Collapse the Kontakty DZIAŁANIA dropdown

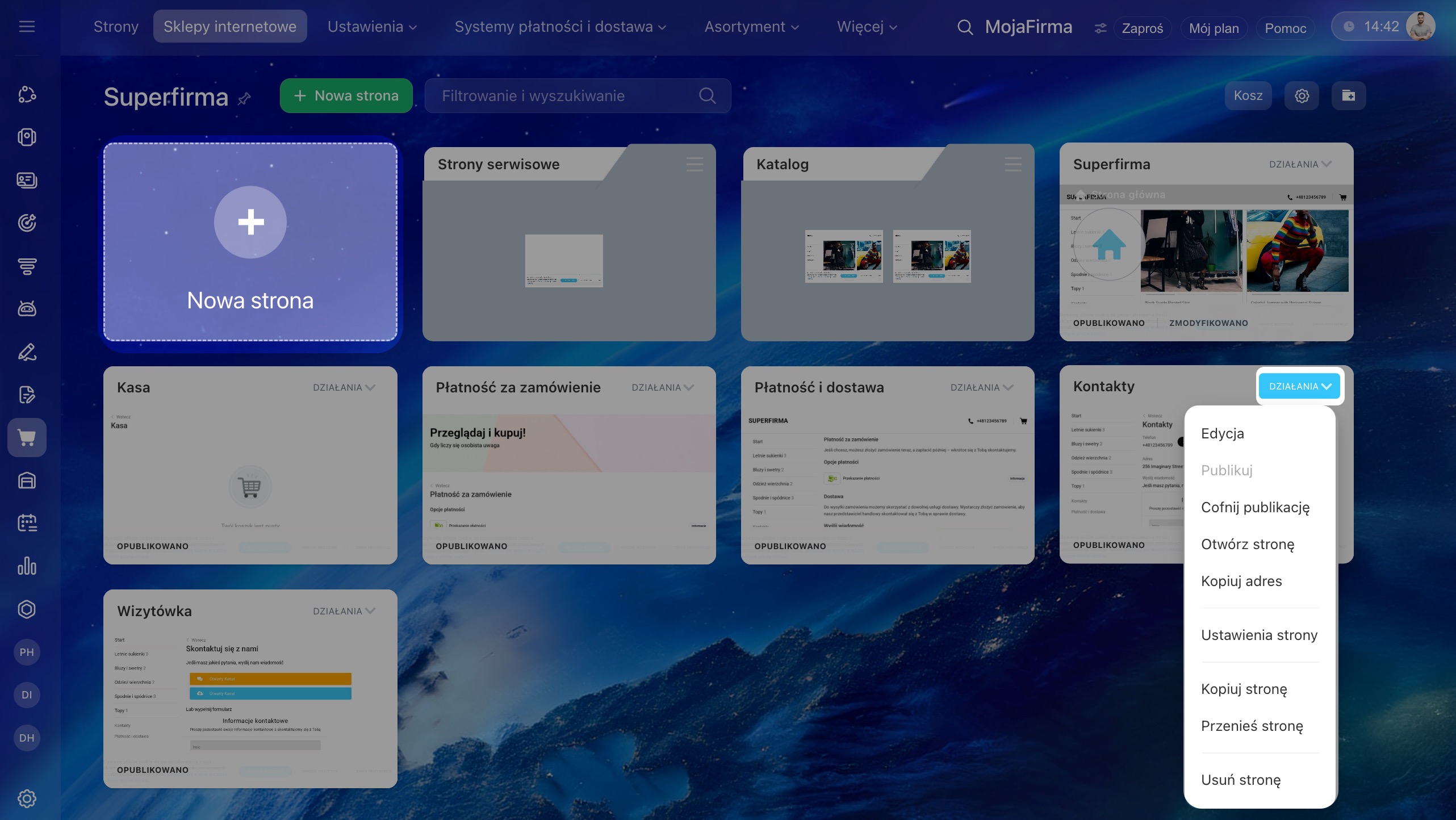[x=1299, y=386]
